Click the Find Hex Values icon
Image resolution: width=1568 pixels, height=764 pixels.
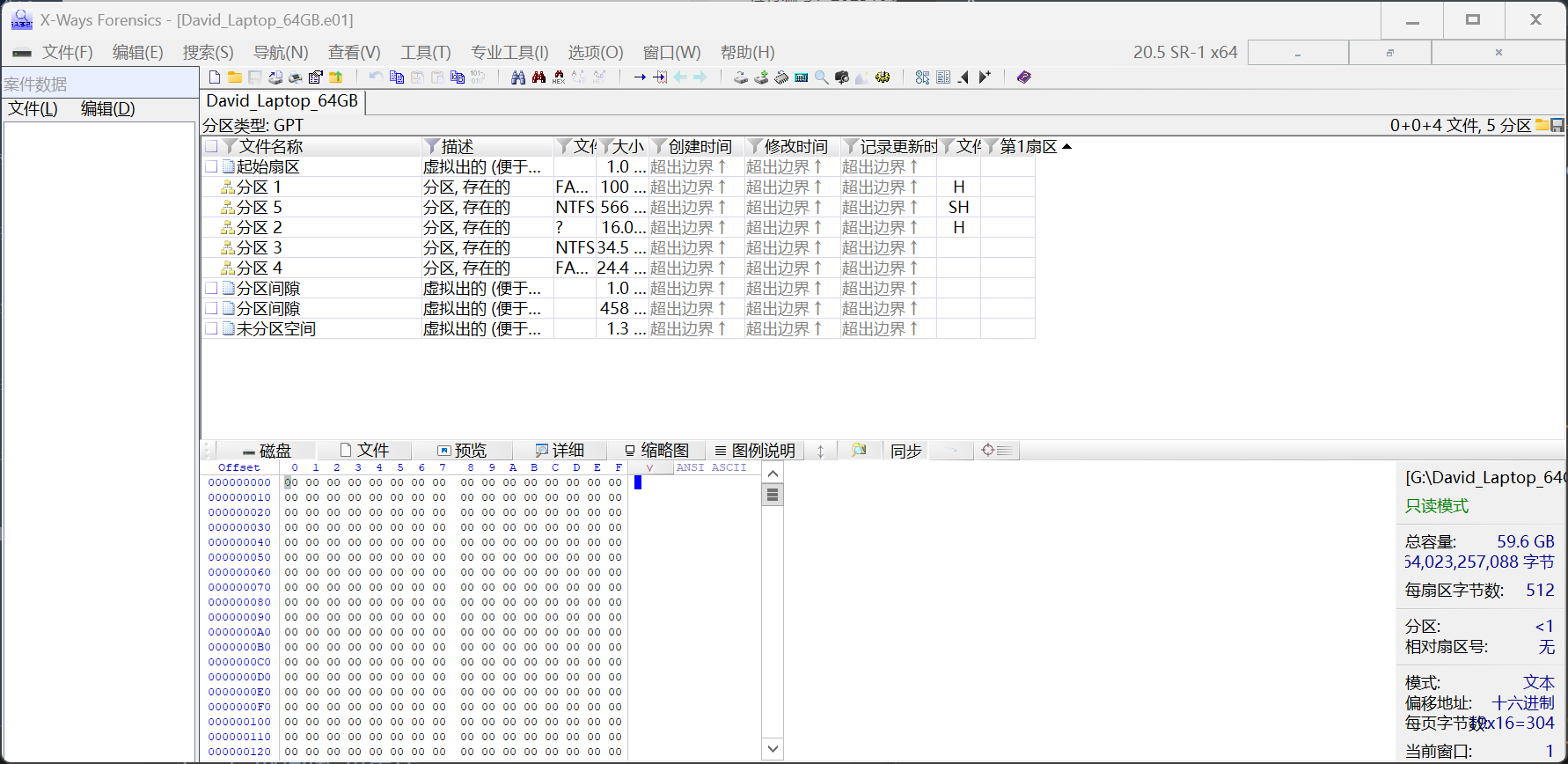coord(558,77)
